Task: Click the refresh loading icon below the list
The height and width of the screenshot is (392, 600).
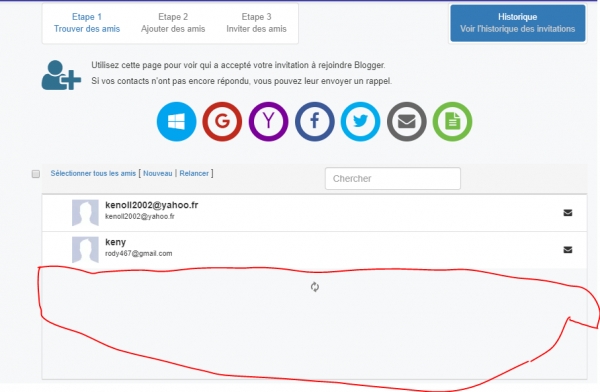Action: pyautogui.click(x=315, y=287)
